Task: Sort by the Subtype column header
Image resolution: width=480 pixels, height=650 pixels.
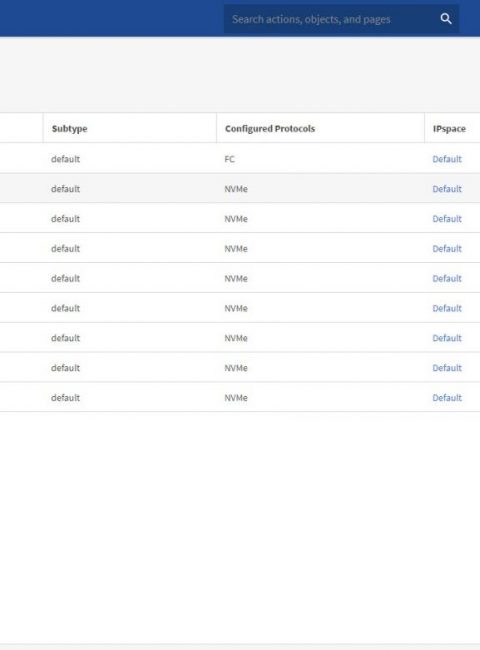Action: [69, 129]
